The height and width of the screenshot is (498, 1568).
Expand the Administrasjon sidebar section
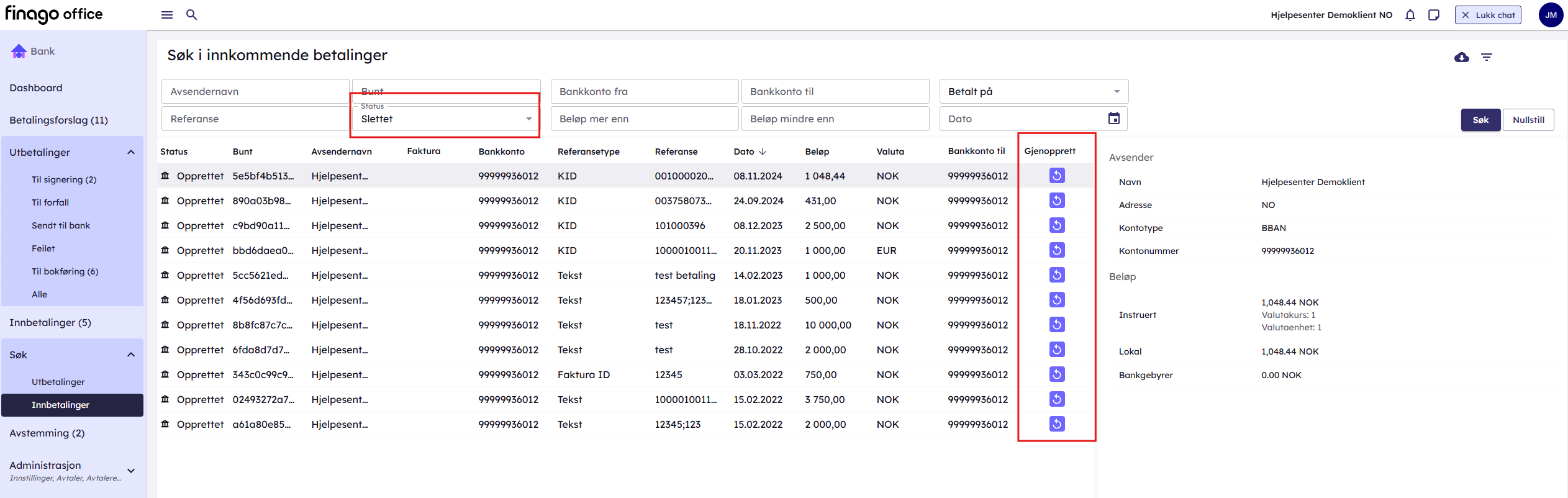(130, 471)
